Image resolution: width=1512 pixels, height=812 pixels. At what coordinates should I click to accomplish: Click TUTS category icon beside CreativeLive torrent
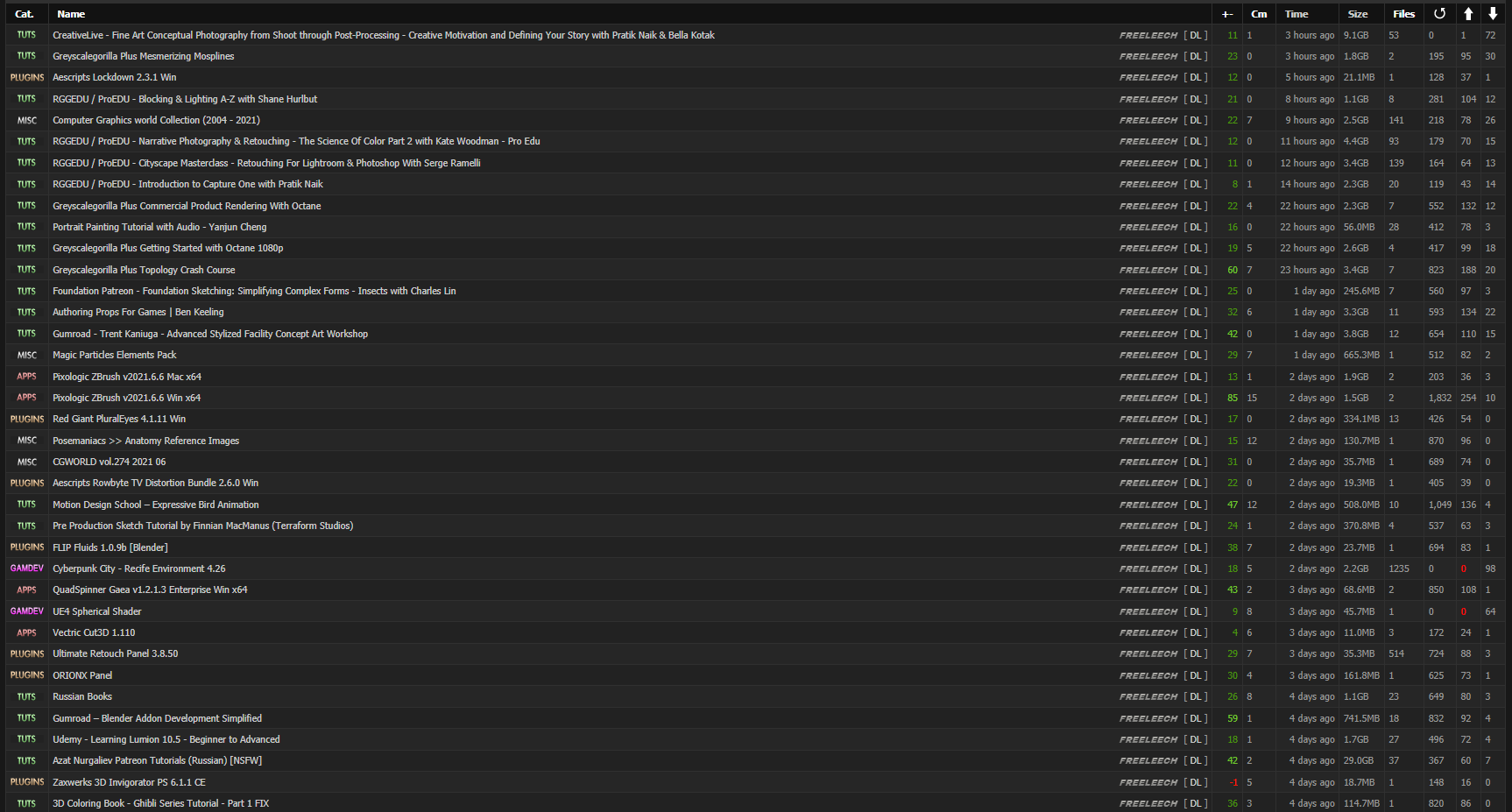[x=26, y=35]
